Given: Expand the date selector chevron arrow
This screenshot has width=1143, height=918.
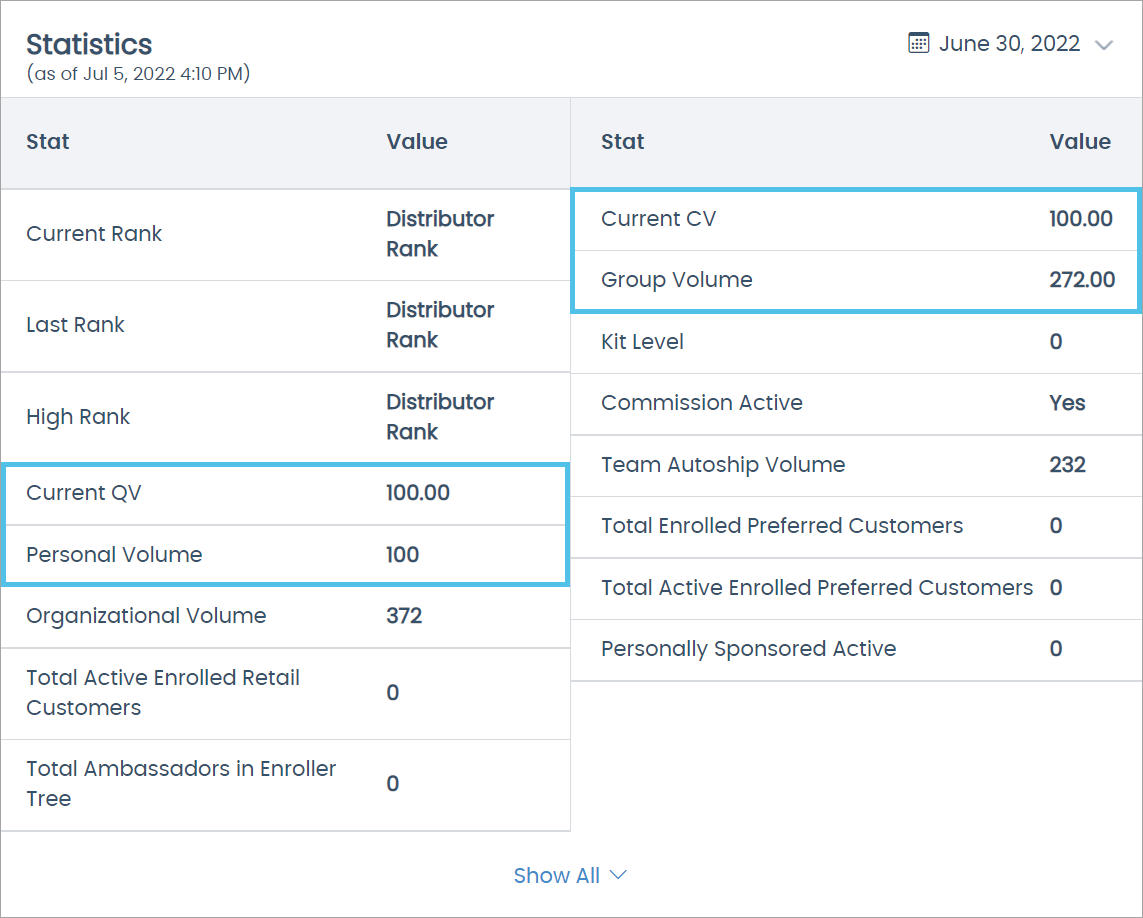Looking at the screenshot, I should [x=1104, y=45].
